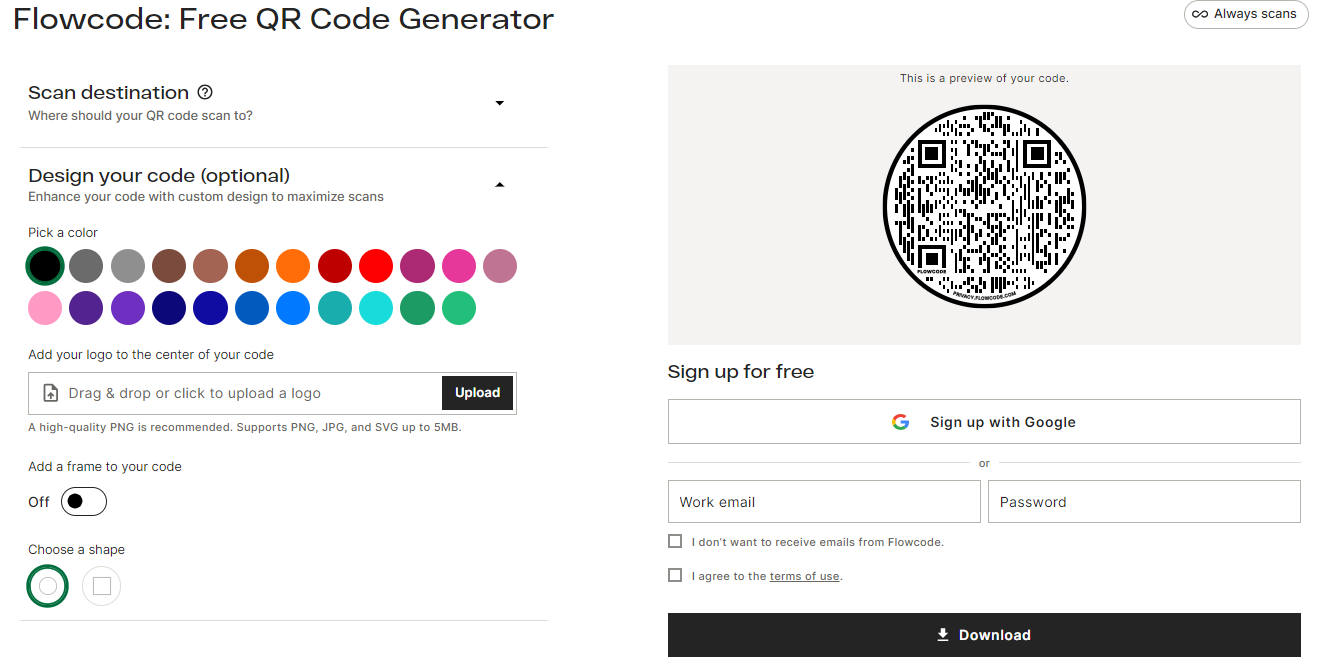Check the "I agree to the terms of use" box
The height and width of the screenshot is (671, 1322).
tap(675, 574)
